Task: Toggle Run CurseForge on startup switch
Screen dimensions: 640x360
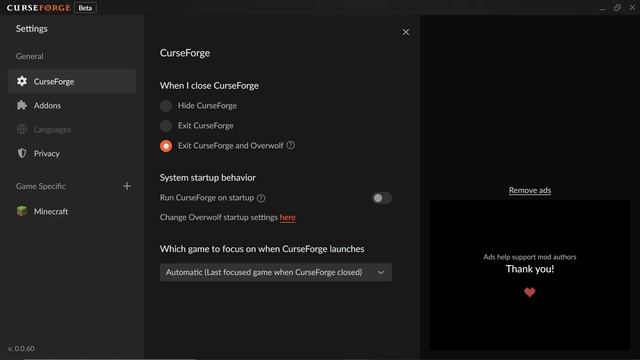Action: 382,198
